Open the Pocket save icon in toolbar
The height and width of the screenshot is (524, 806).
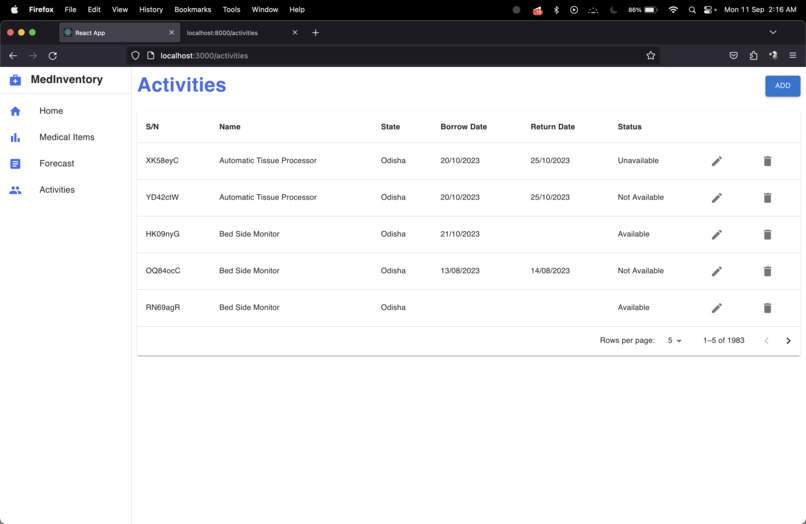734,56
